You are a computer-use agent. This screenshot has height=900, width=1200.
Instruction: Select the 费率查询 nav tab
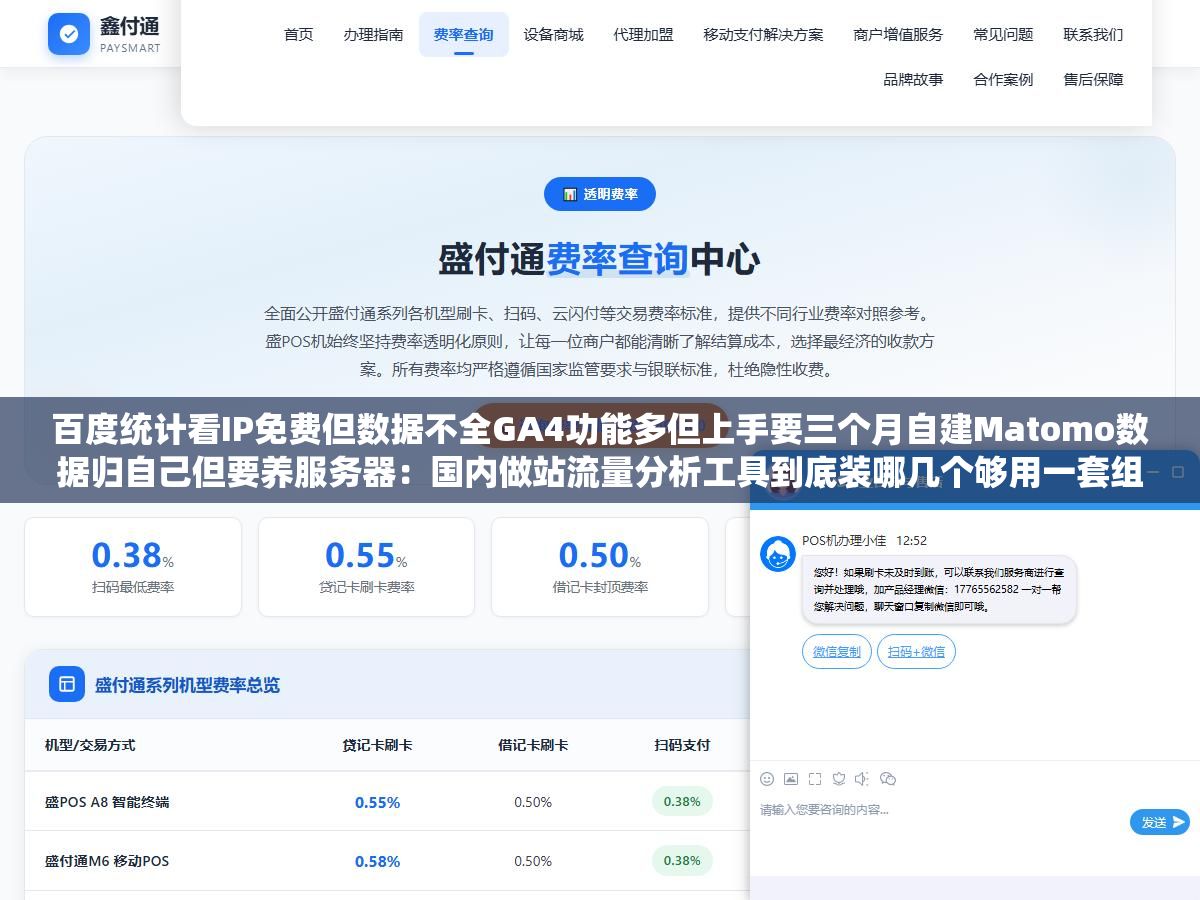coord(463,34)
